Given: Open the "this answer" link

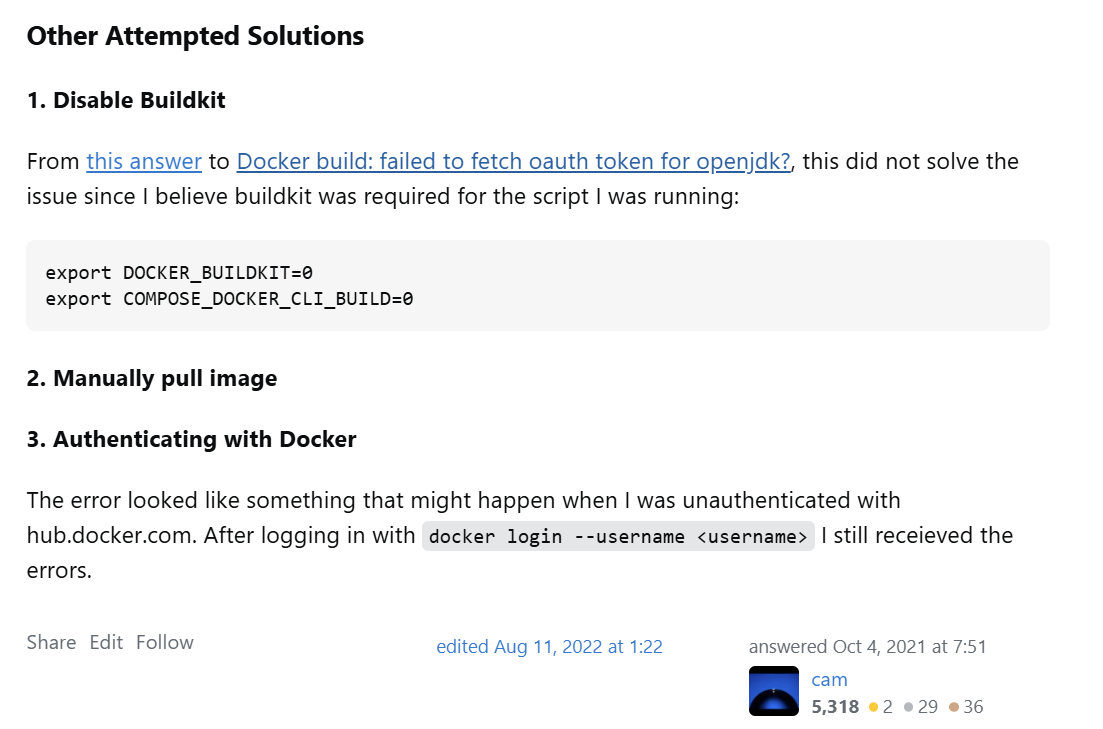Looking at the screenshot, I should (144, 161).
